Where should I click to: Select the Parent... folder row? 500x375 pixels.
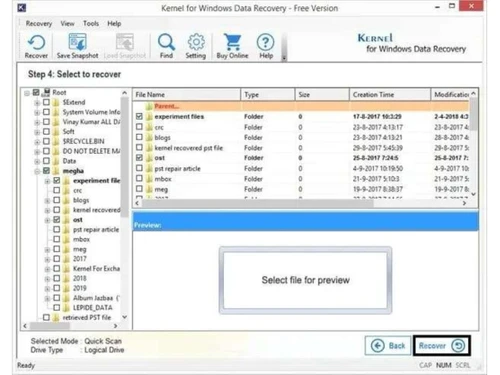point(301,106)
